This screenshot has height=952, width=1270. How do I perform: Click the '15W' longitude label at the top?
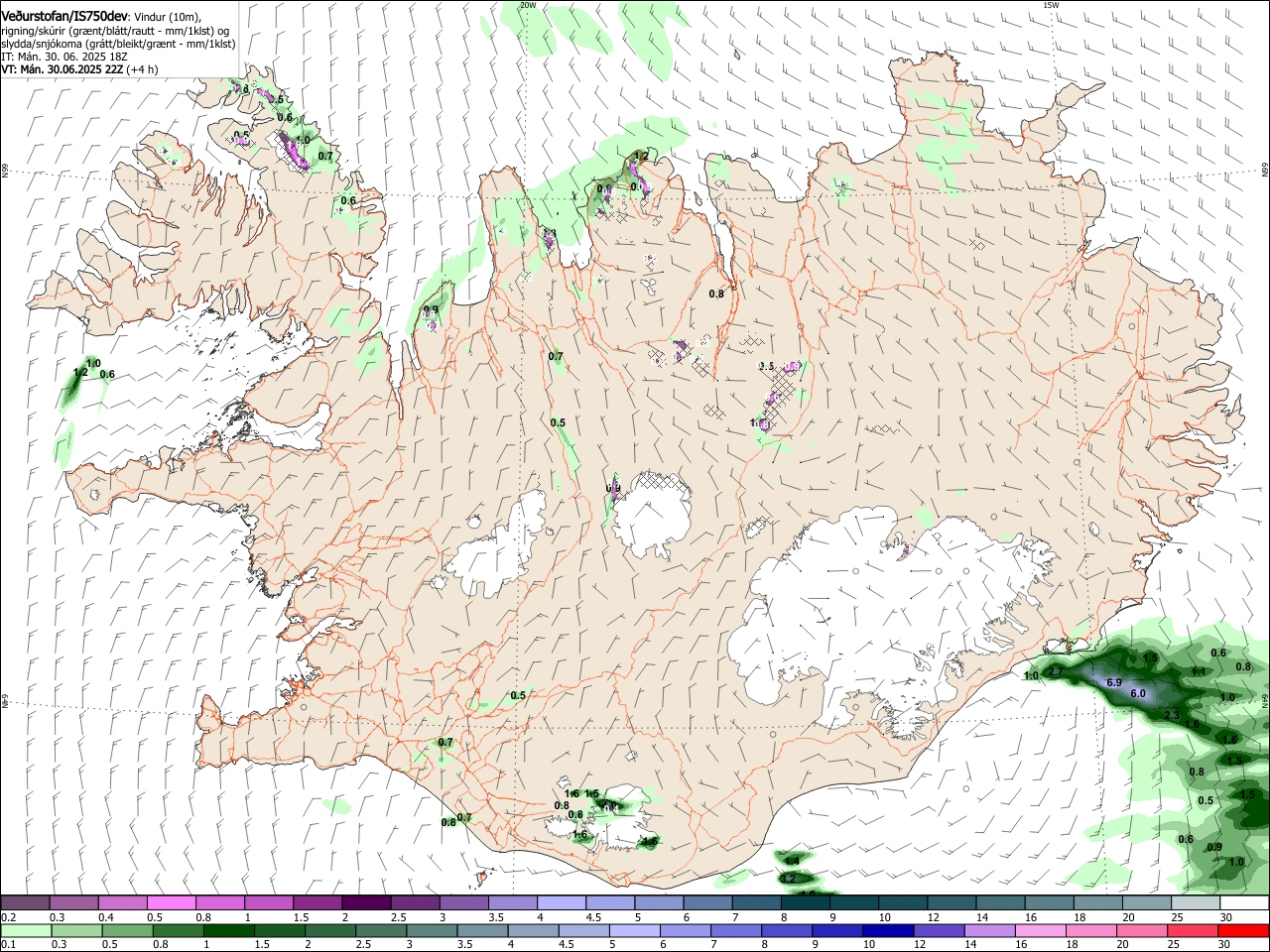click(1051, 5)
